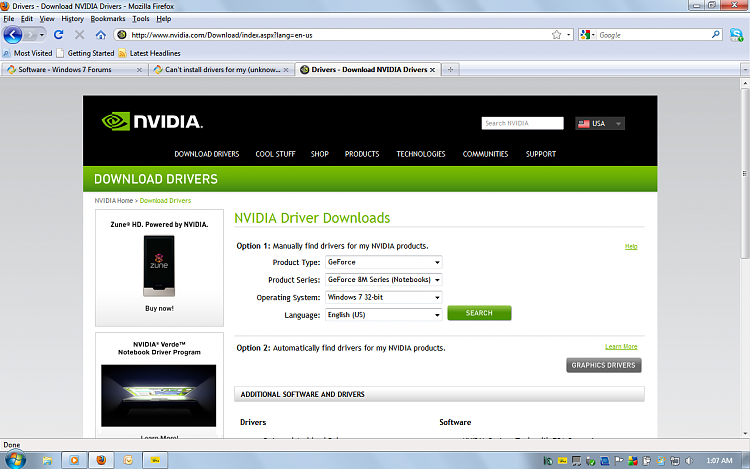
Task: Click the search magnifier icon
Action: [716, 35]
